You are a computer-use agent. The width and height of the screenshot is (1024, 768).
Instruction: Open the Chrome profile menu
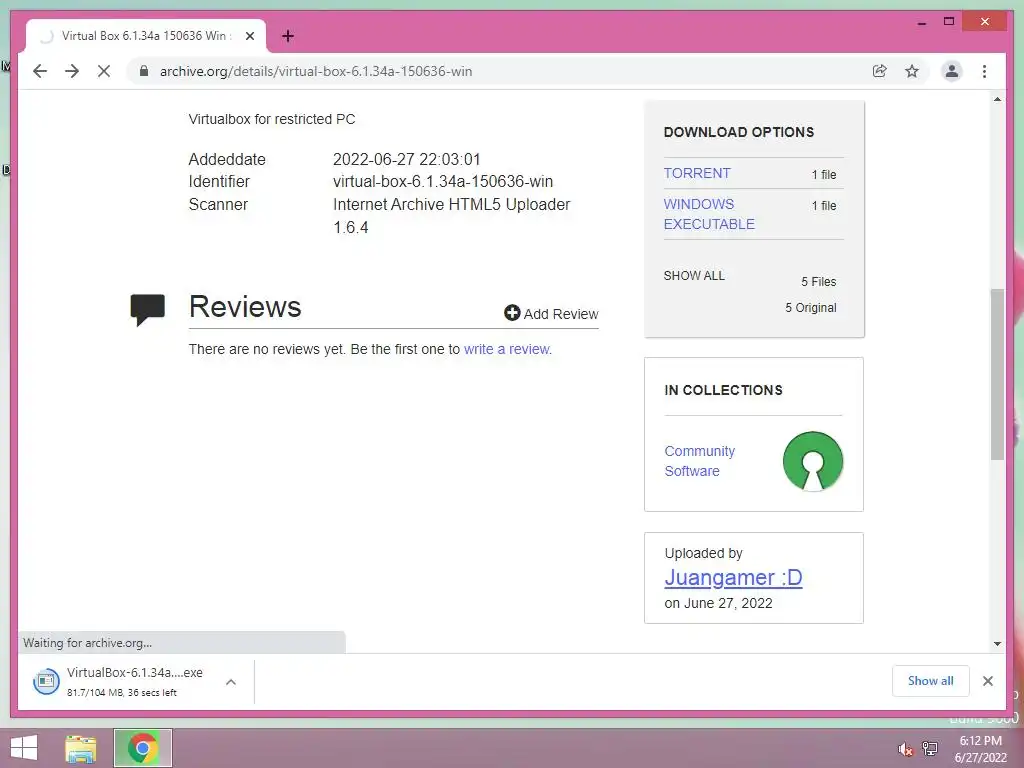tap(952, 71)
